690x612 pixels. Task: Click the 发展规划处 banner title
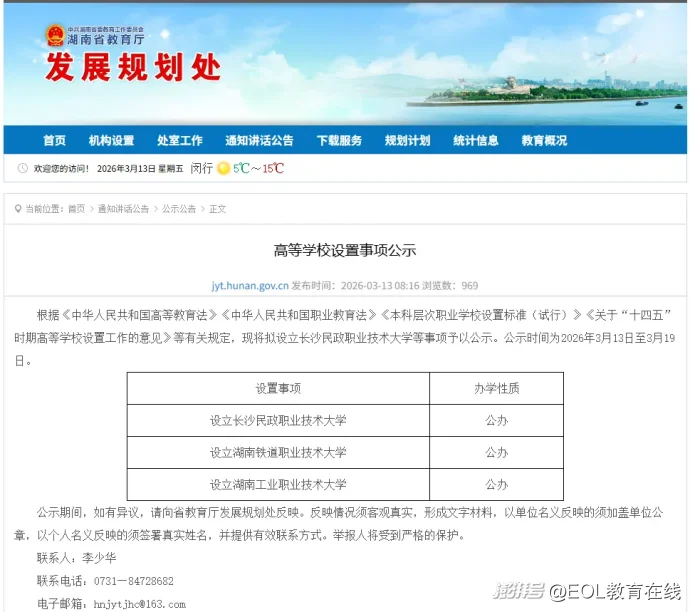pos(131,70)
